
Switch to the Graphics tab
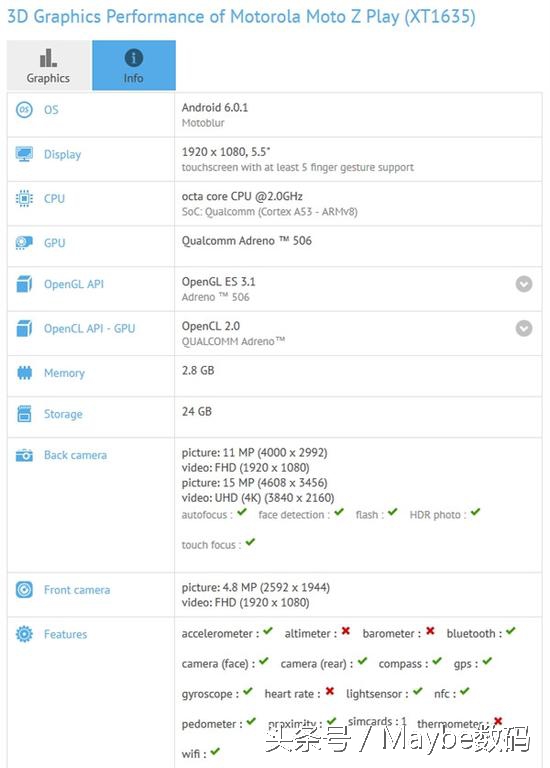(x=49, y=65)
